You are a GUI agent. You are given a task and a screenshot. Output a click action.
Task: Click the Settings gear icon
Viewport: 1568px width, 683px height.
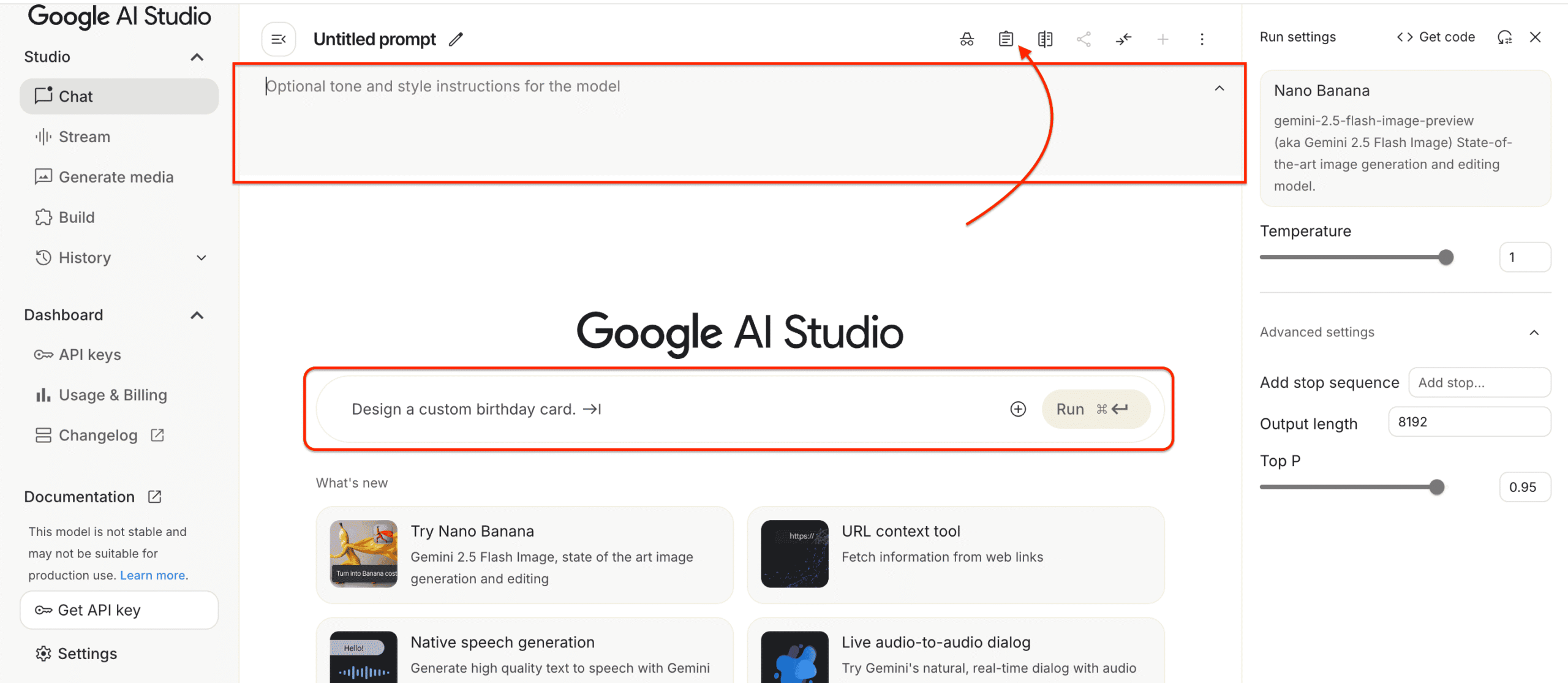pyautogui.click(x=43, y=654)
